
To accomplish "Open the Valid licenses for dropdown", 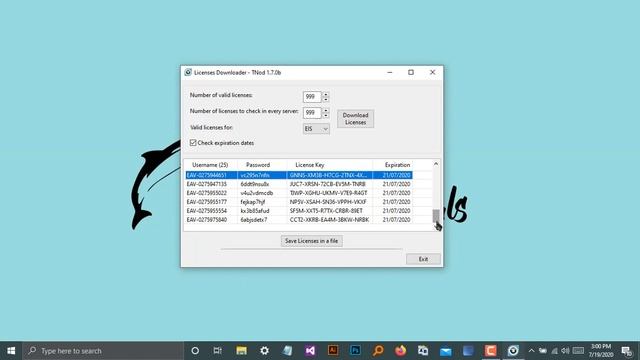I will click(x=316, y=129).
